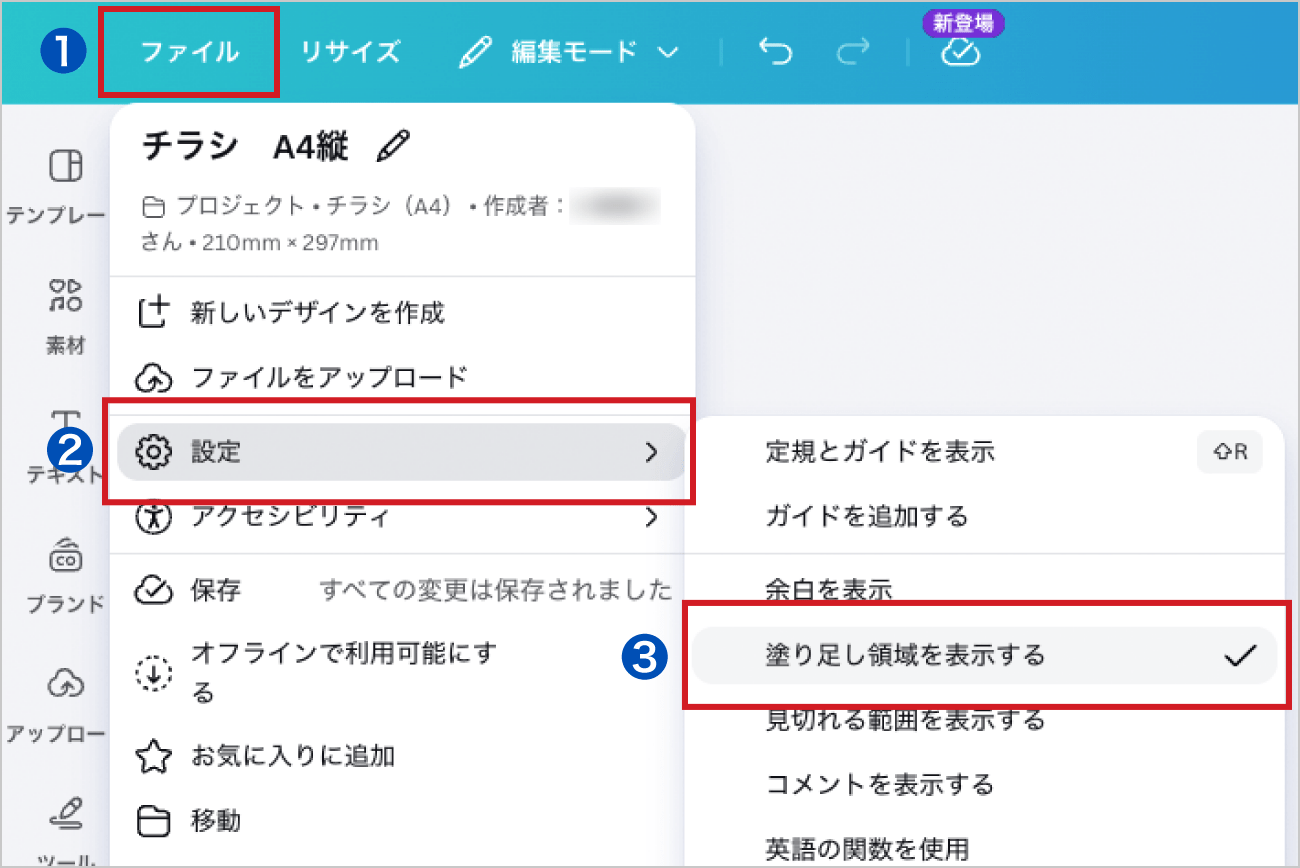This screenshot has width=1300, height=868.
Task: Click the 保存 menu entry
Action: pos(400,590)
